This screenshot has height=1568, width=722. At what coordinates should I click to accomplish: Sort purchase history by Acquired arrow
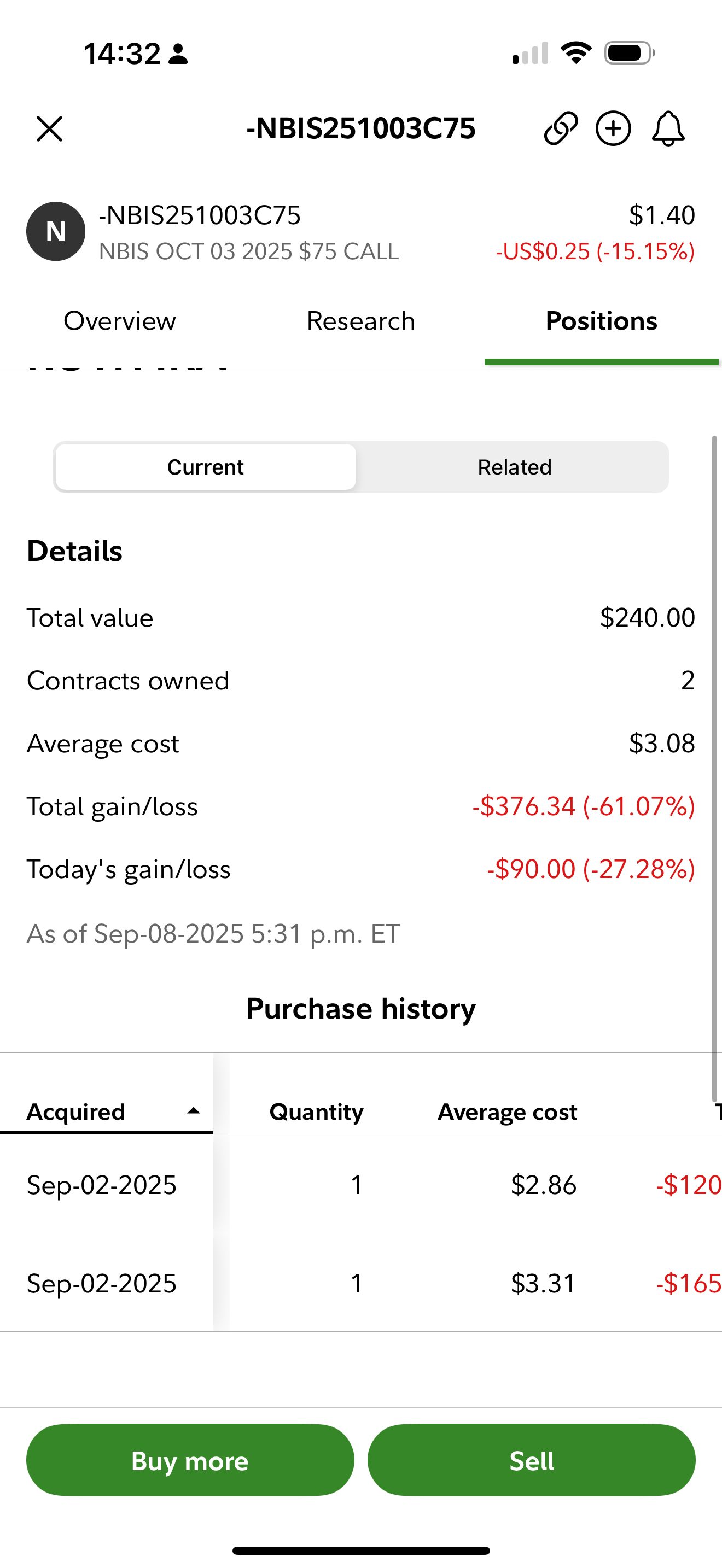194,1111
